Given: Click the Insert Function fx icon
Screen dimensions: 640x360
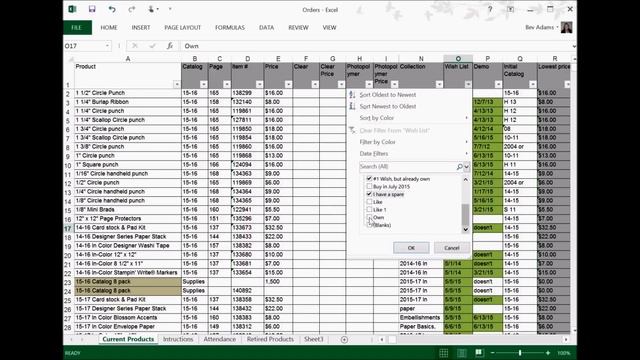Looking at the screenshot, I should 169,46.
